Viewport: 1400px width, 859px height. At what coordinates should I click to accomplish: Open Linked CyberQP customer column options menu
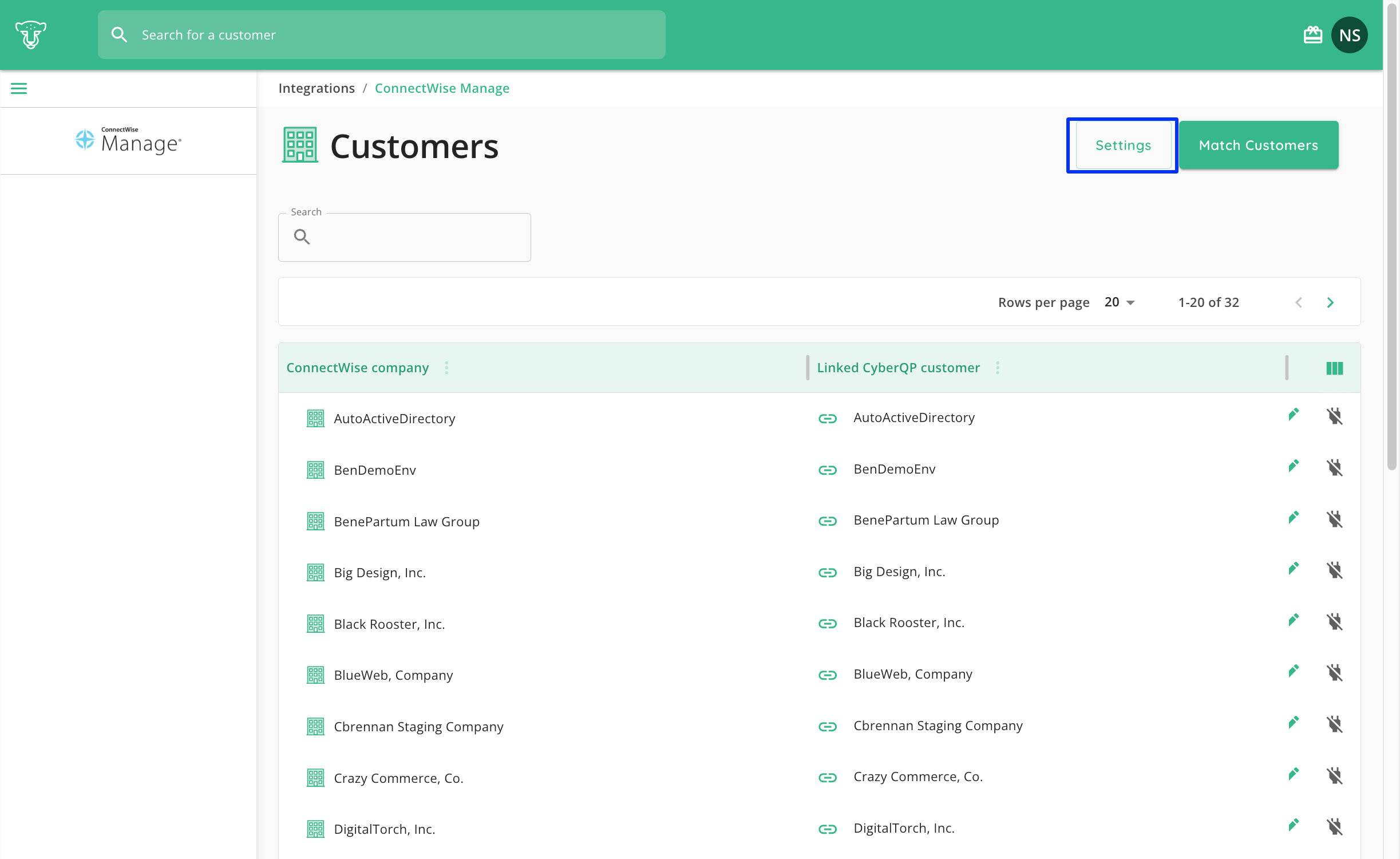[x=998, y=368]
